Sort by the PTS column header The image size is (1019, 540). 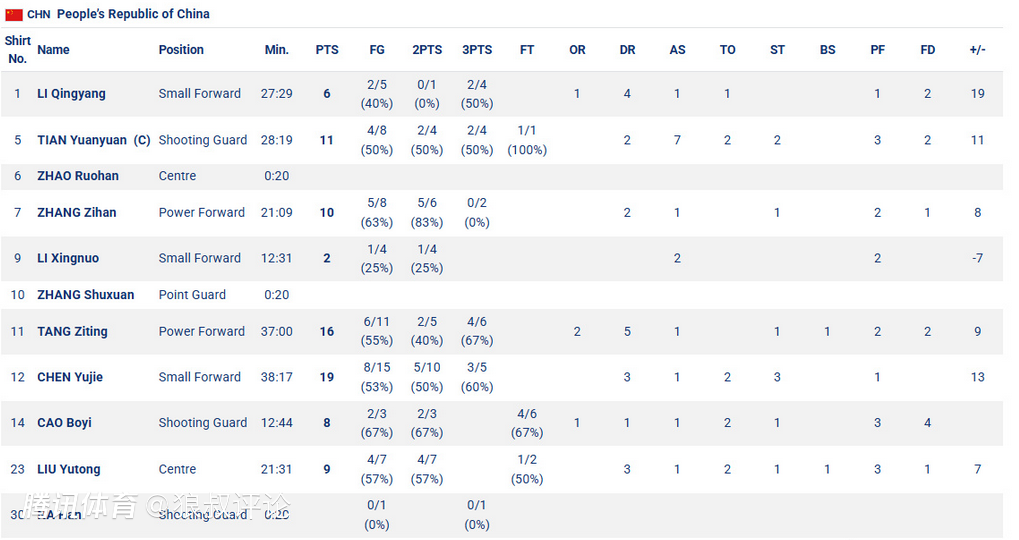tap(327, 50)
